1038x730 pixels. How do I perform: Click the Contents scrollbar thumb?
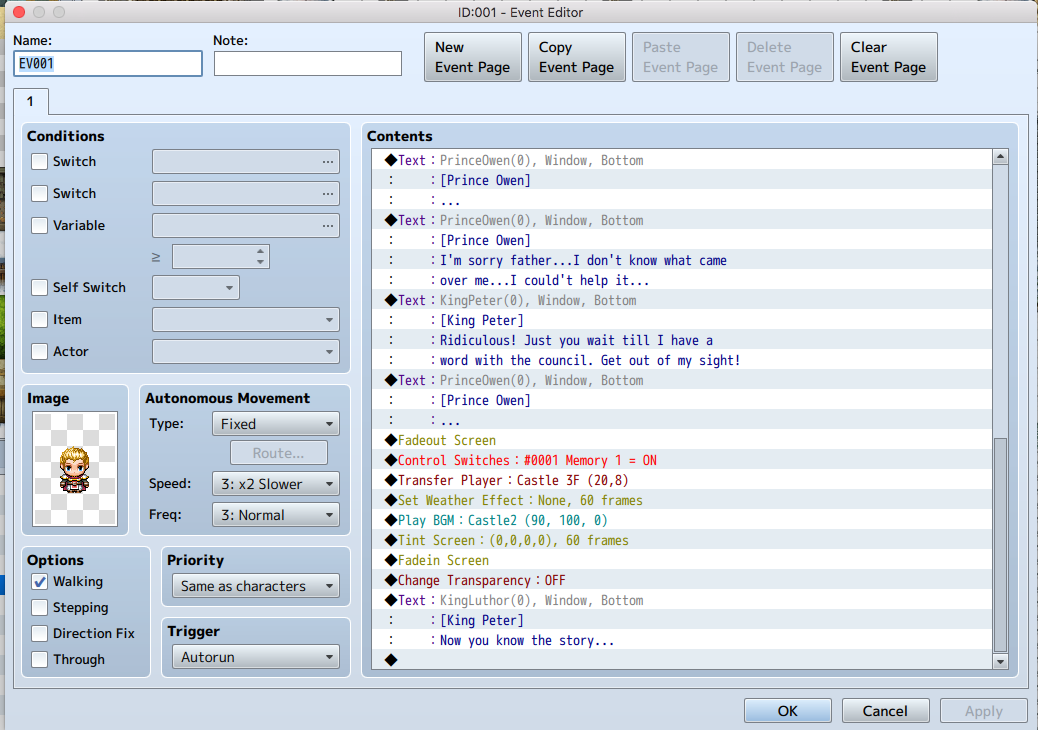pos(1000,544)
